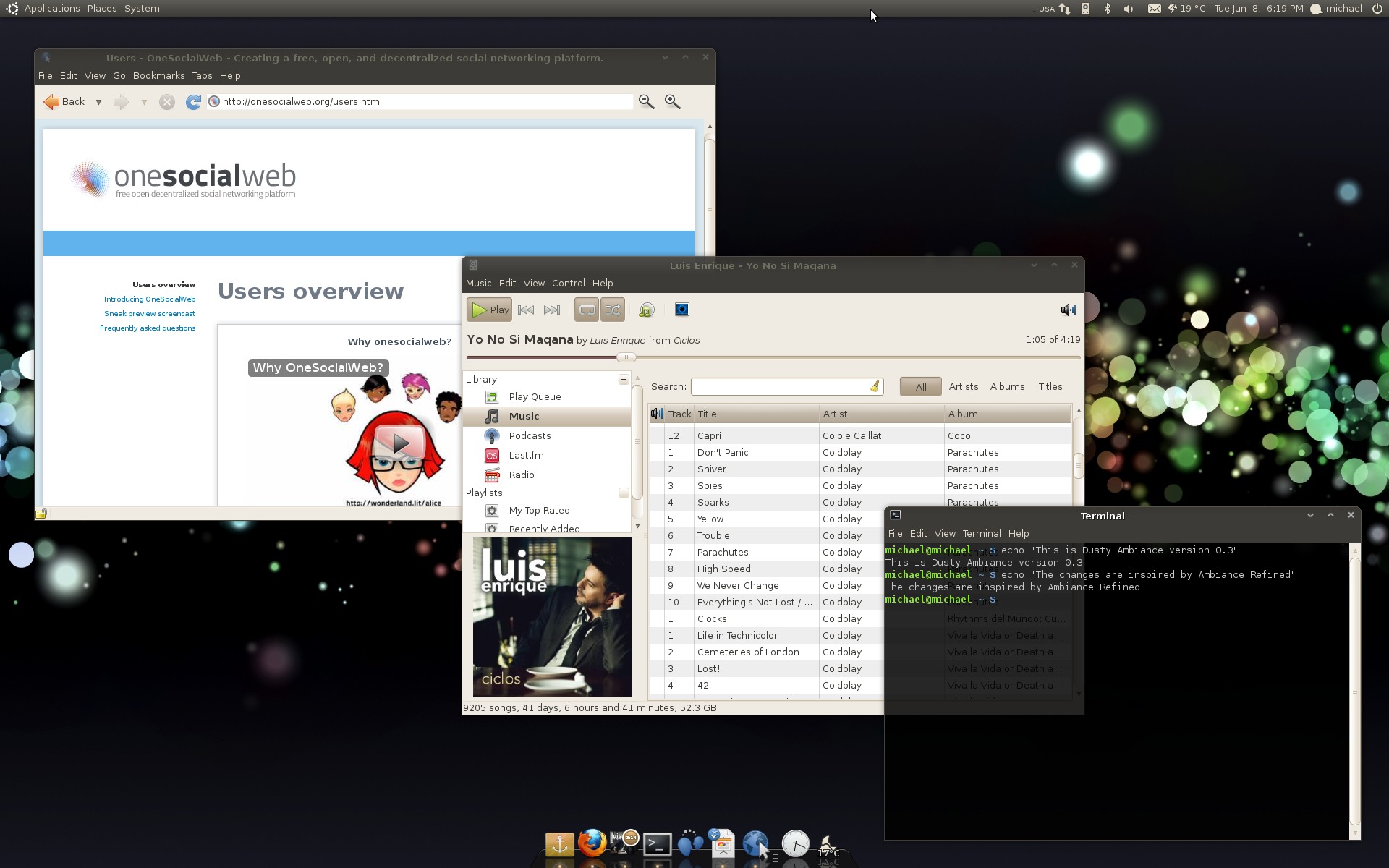This screenshot has height=868, width=1389.
Task: Select the Titles search filter
Action: coord(1050,386)
